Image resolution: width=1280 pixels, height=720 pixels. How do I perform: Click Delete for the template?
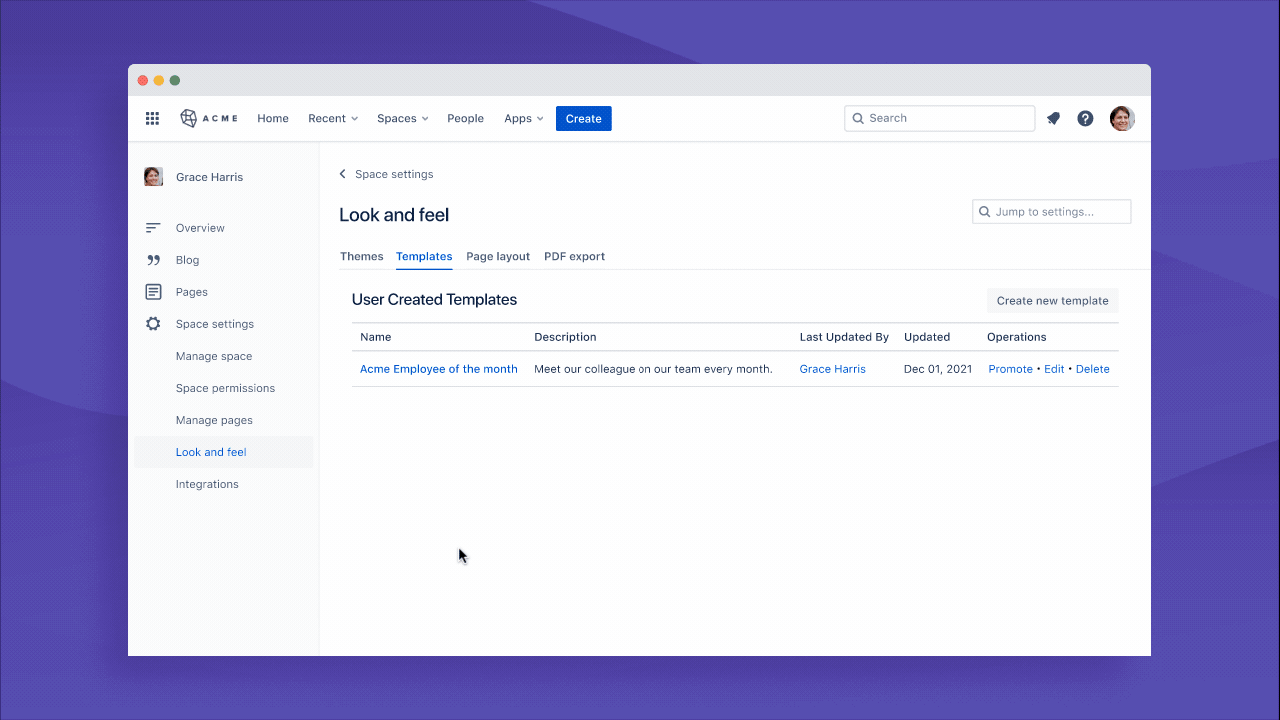click(x=1092, y=369)
